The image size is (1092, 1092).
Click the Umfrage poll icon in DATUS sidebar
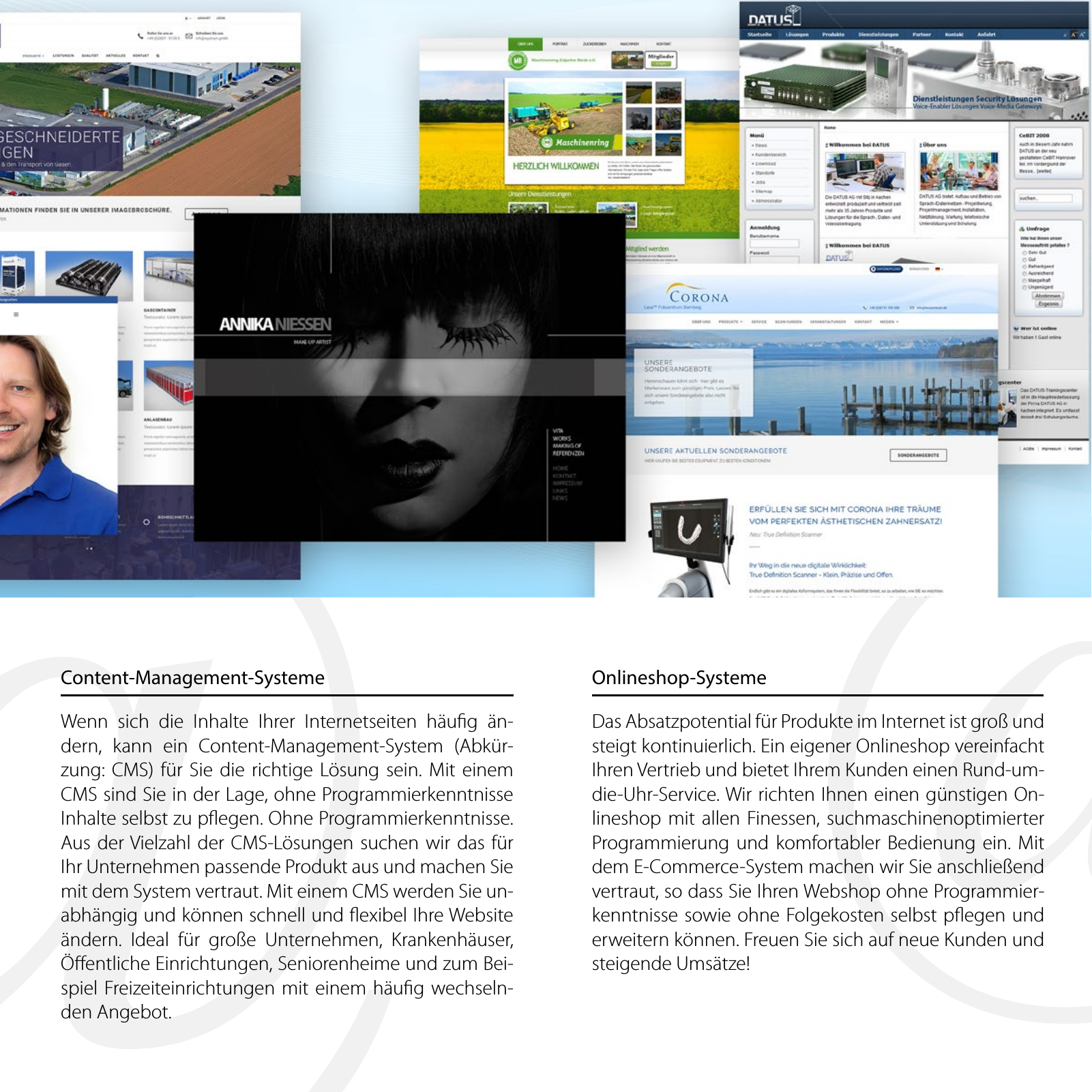(x=1022, y=228)
